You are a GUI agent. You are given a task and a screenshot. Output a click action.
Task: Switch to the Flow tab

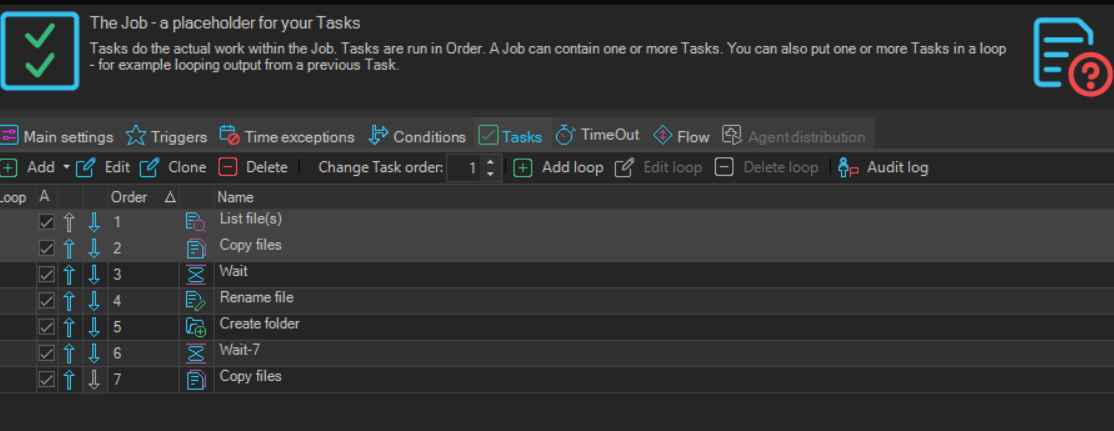tap(681, 136)
